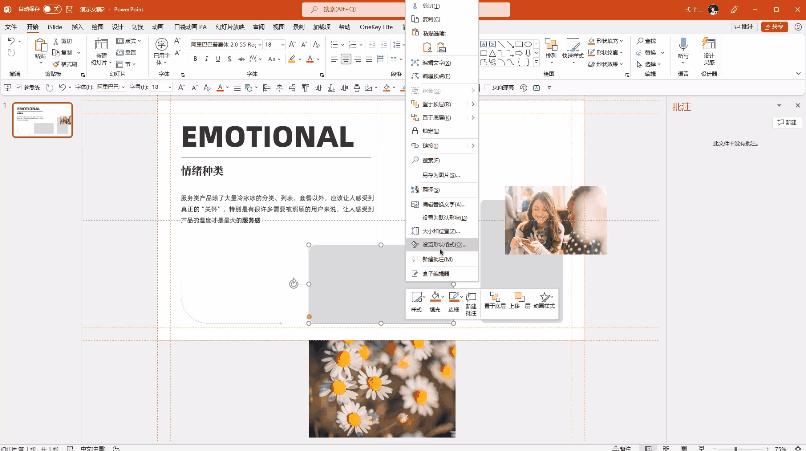Expand the shapes gallery more arrow

coord(537,62)
